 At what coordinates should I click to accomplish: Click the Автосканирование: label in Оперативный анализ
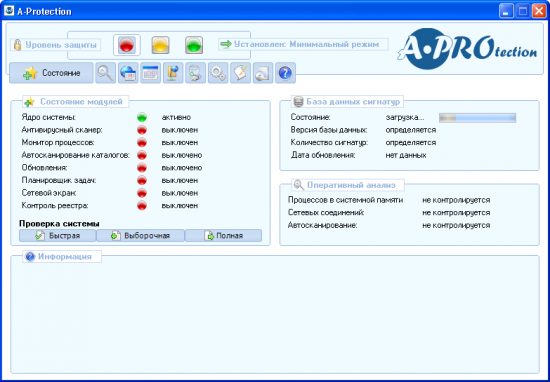(322, 226)
